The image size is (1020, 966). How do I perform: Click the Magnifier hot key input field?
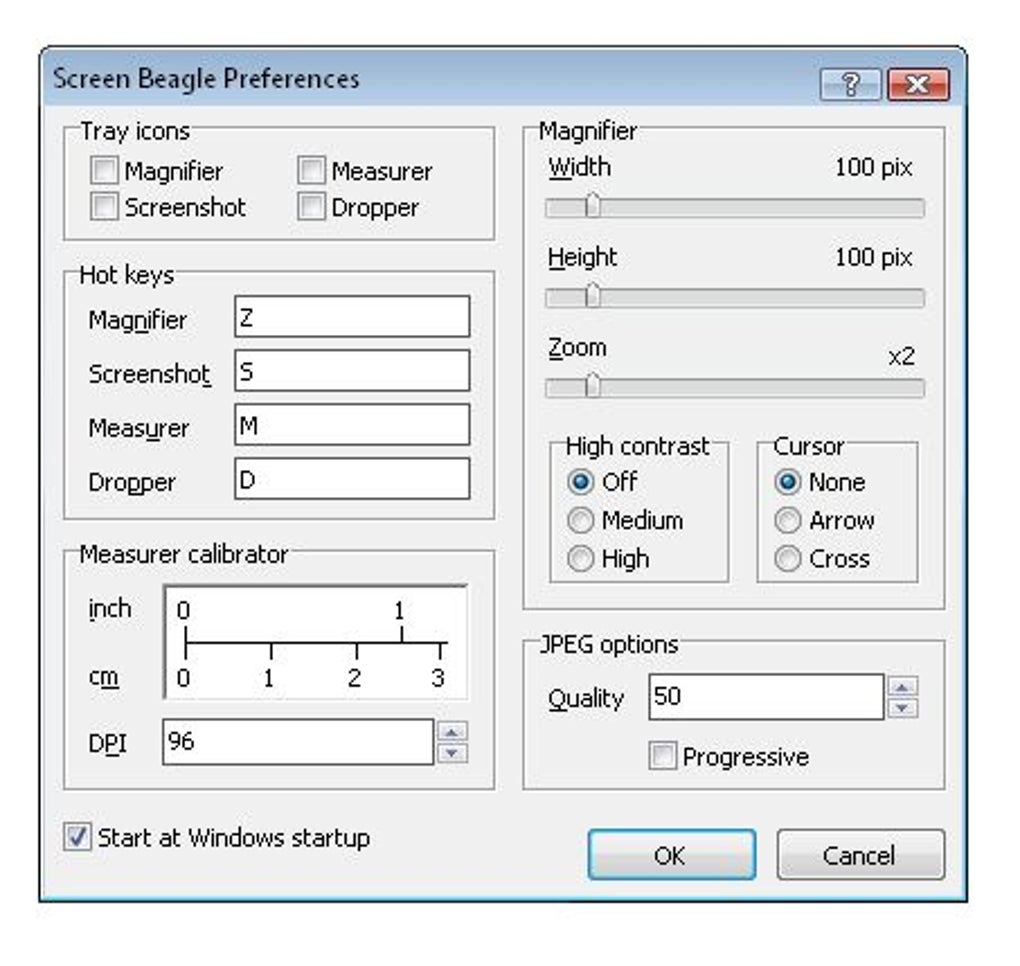point(352,317)
